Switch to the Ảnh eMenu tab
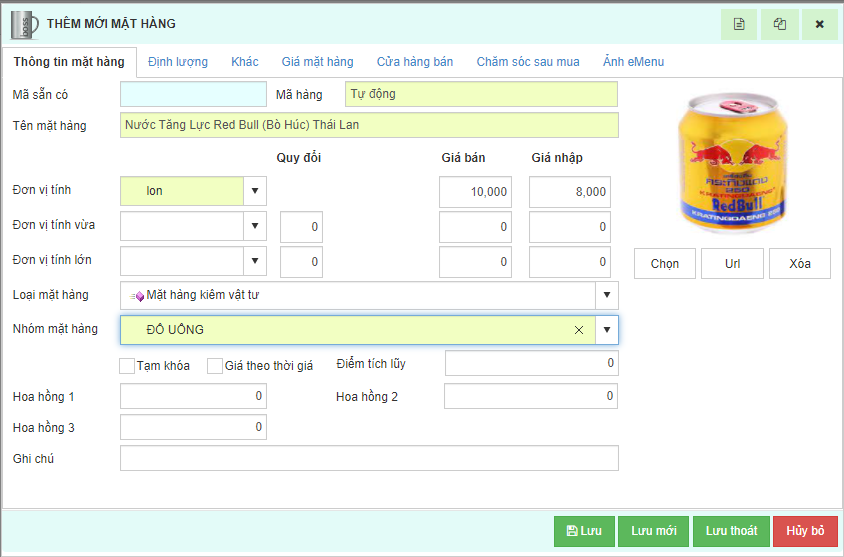844x557 pixels. [634, 62]
